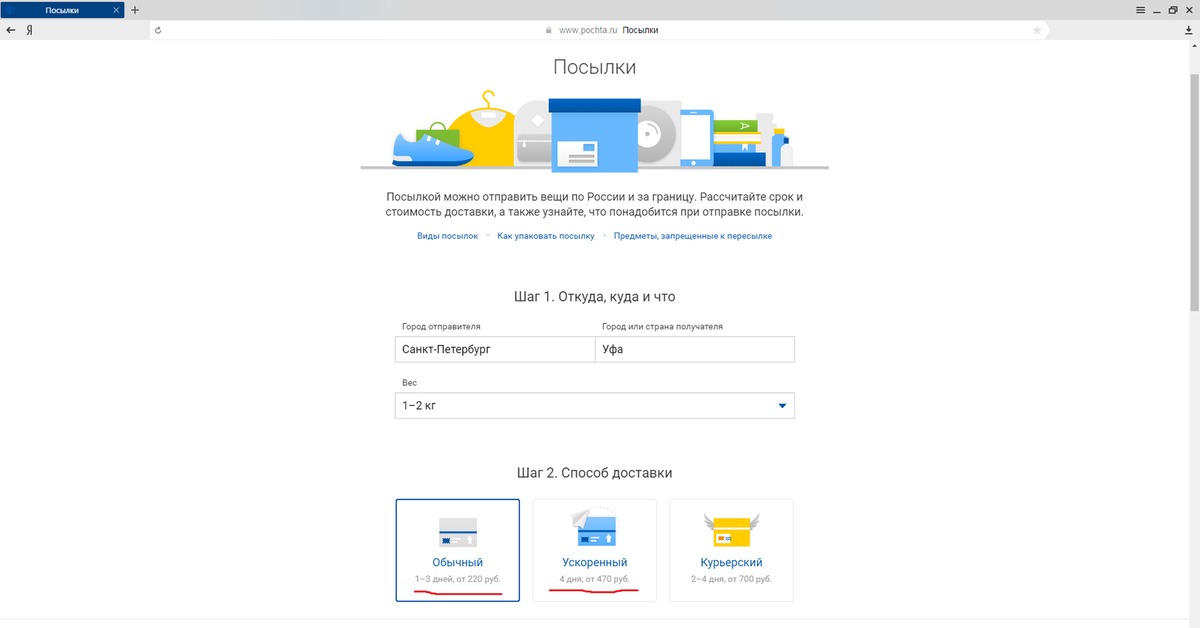Close the Посылки tab
Viewport: 1200px width, 628px height.
pyautogui.click(x=118, y=10)
